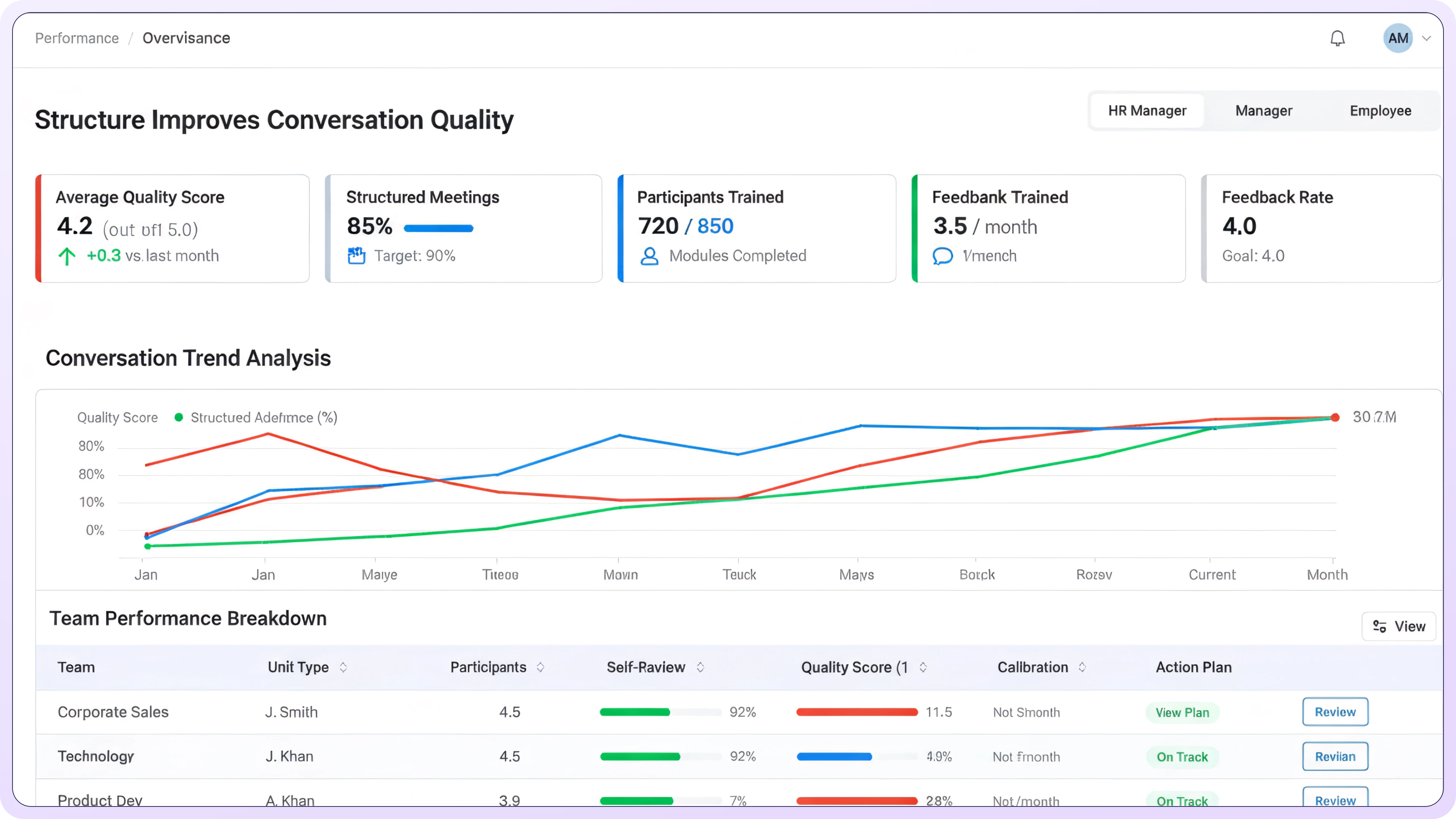Click Structured Meetings 85% progress bar
1456x819 pixels.
[439, 228]
